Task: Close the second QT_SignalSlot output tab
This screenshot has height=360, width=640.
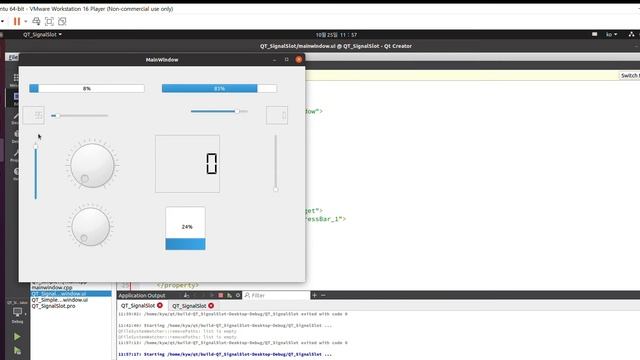Action: coord(211,305)
